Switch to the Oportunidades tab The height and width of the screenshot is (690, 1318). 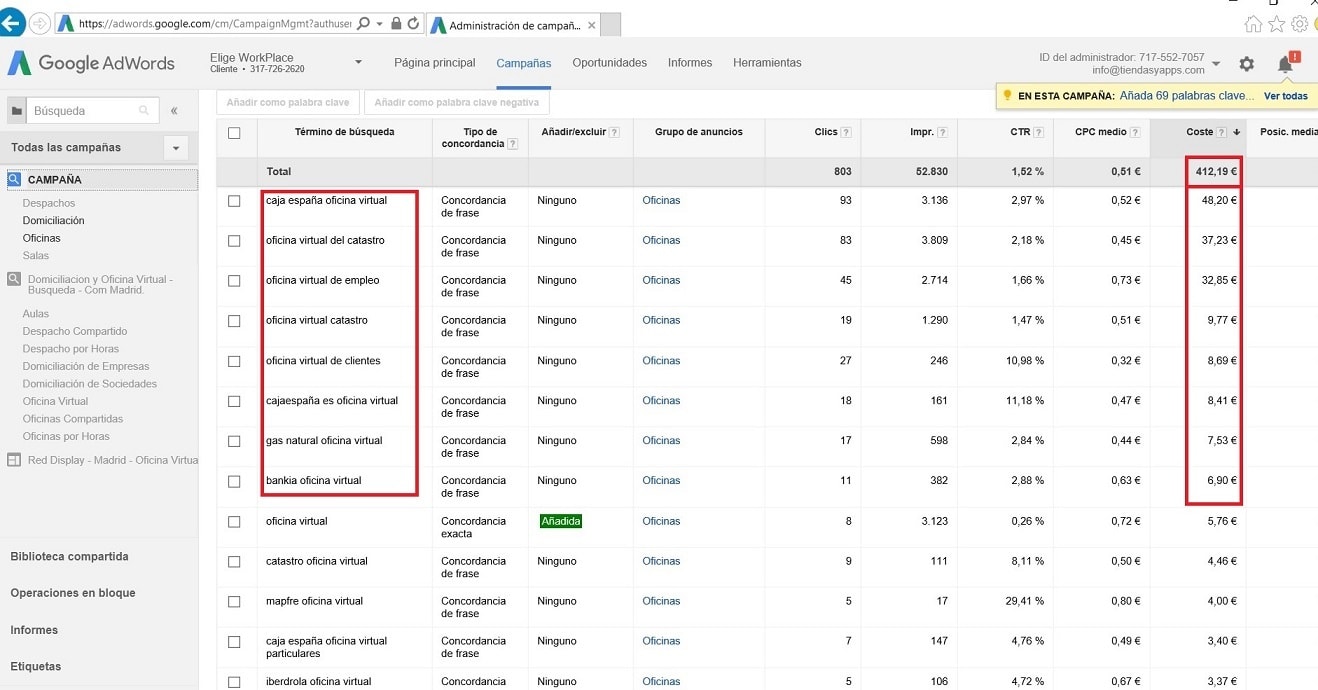coord(609,62)
